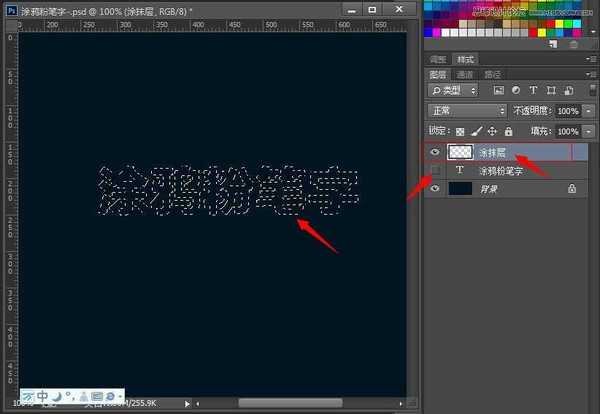Open the IME bar small dropdown arrow
The height and width of the screenshot is (414, 600).
[x=120, y=397]
